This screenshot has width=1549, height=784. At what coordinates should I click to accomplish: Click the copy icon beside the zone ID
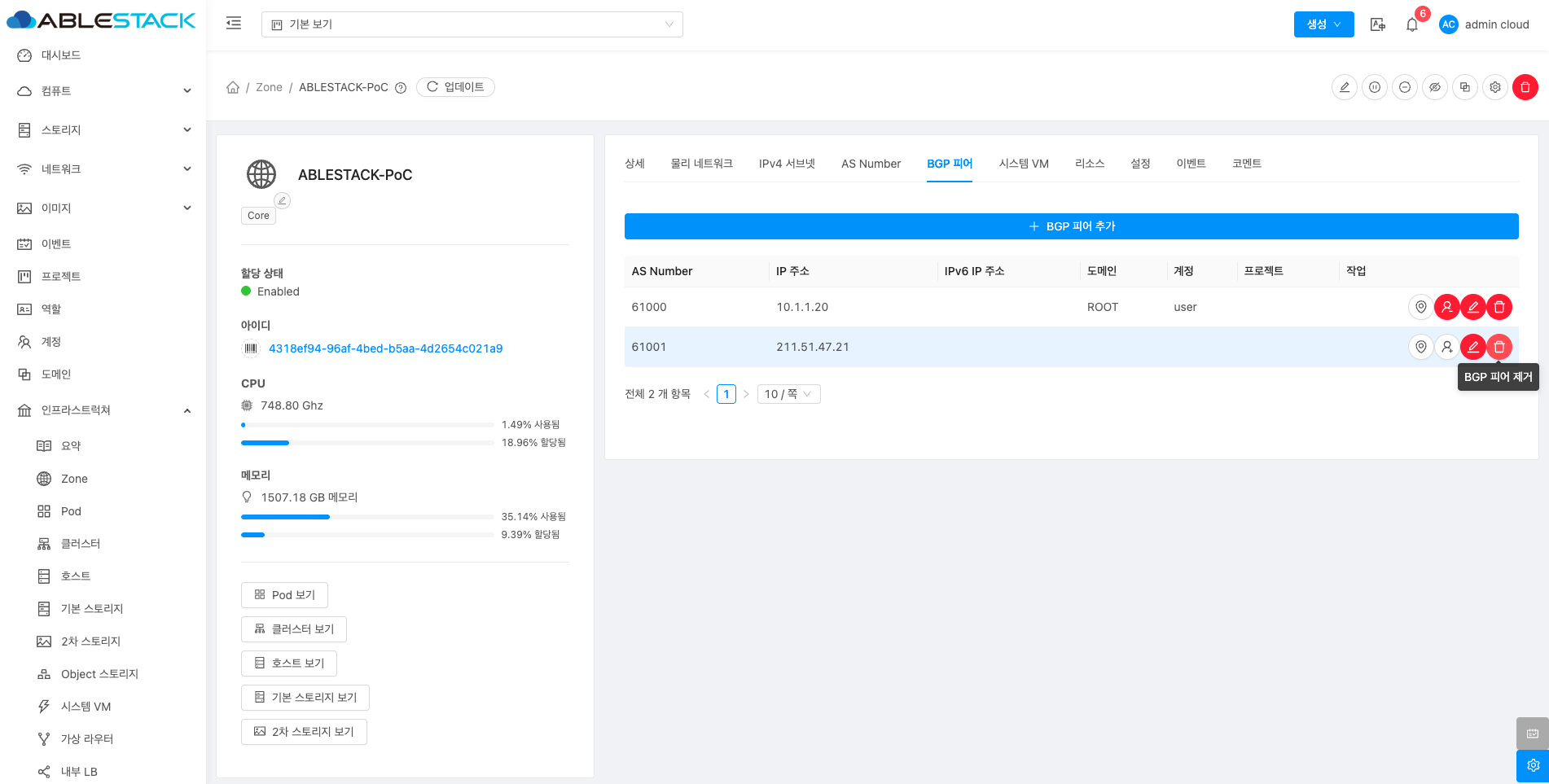(x=250, y=348)
